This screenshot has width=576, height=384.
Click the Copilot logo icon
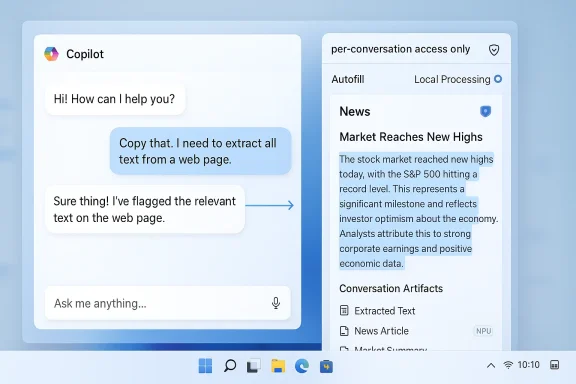pyautogui.click(x=51, y=54)
